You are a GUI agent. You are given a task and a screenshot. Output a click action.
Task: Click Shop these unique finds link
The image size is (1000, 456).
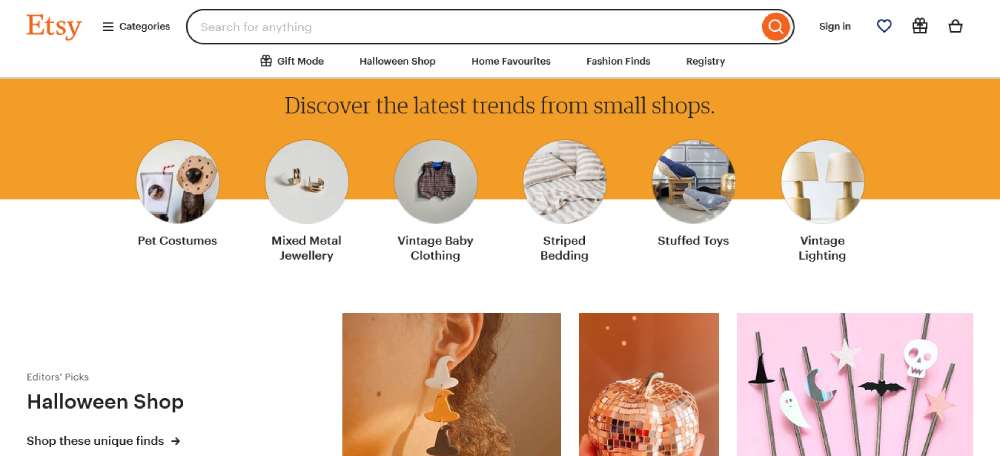(x=95, y=441)
